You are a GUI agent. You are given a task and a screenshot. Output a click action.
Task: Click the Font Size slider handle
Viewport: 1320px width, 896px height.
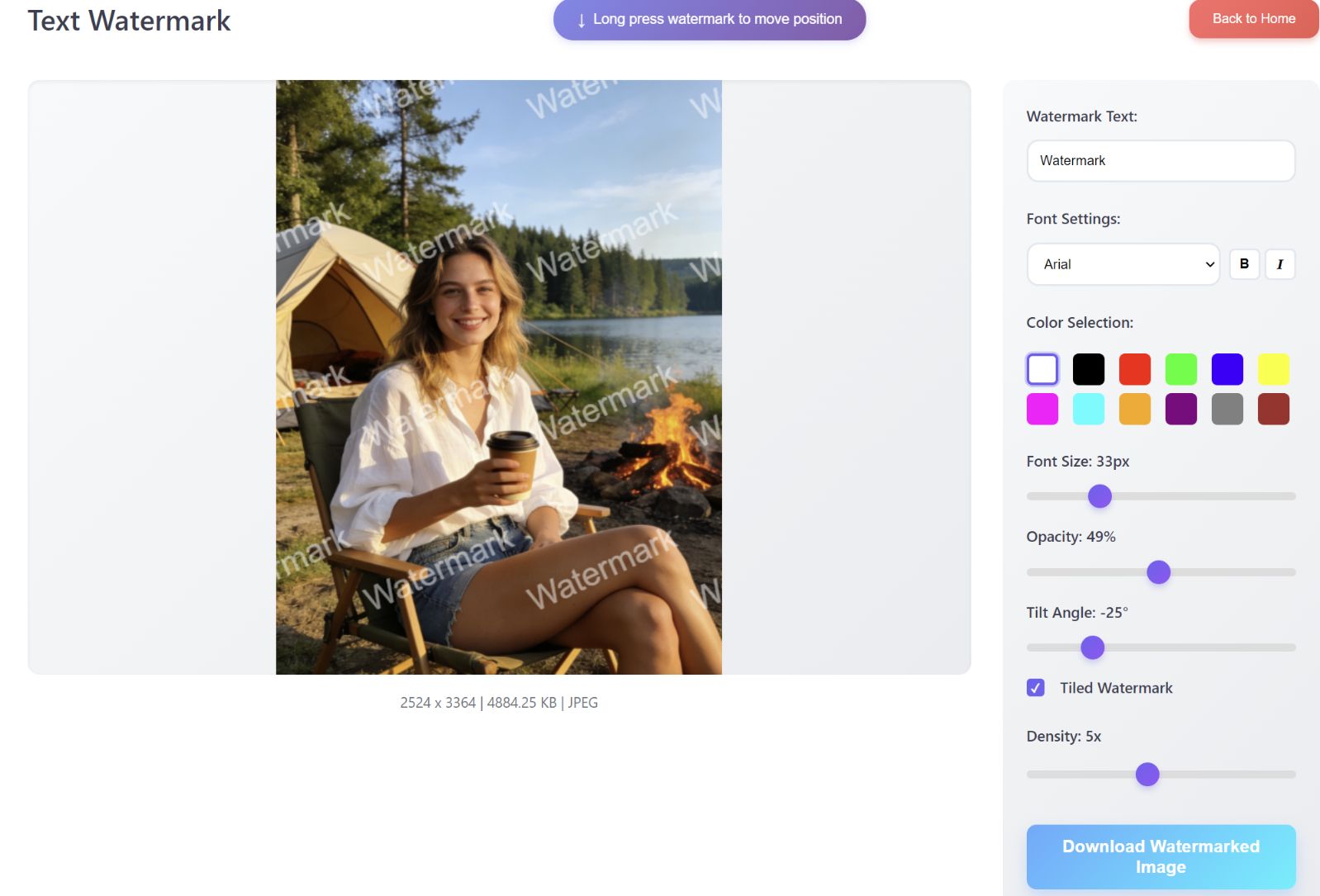[x=1099, y=496]
